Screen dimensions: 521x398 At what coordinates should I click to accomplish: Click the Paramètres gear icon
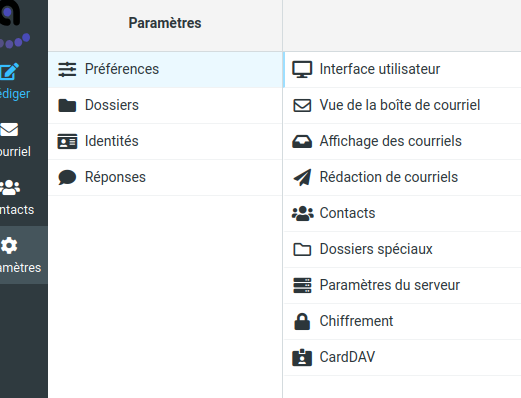tap(9, 245)
